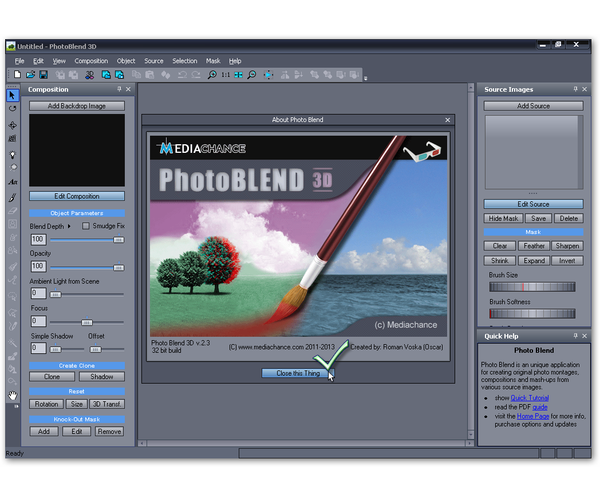600x500 pixels.
Task: Click the Hide Mask button
Action: click(x=503, y=218)
